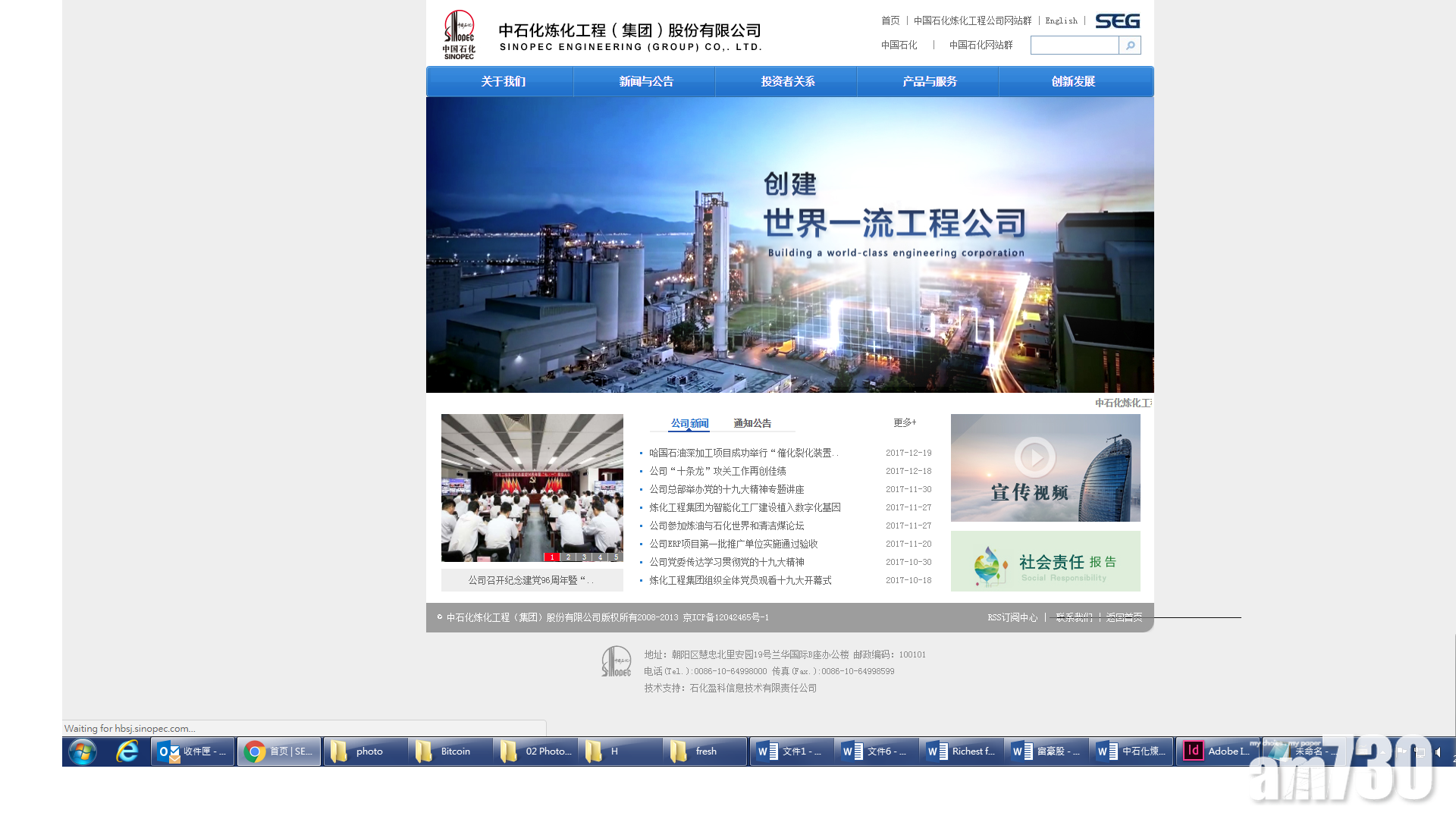Click the search magnifier icon

[x=1130, y=45]
